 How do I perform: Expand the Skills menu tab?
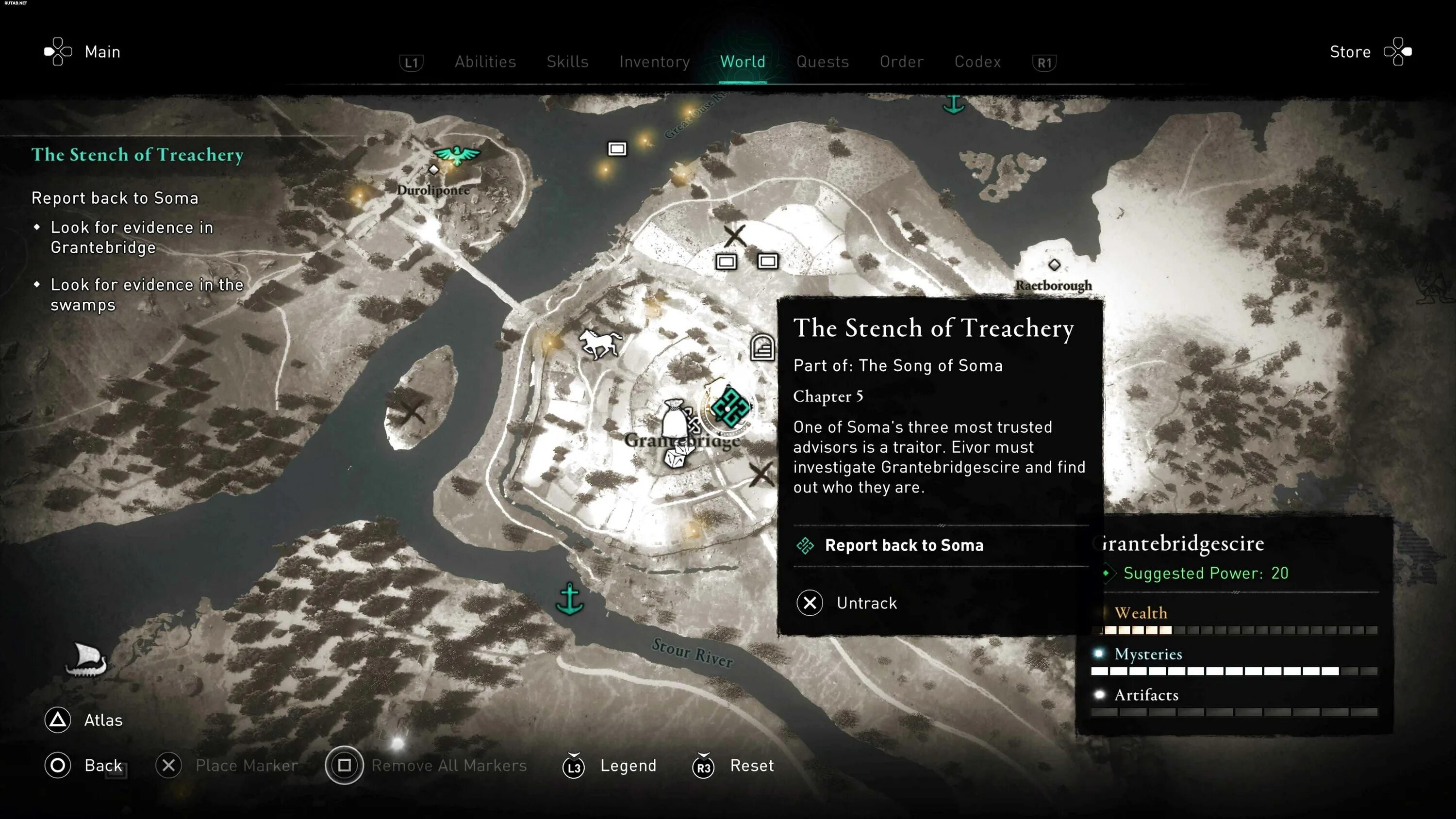(566, 61)
